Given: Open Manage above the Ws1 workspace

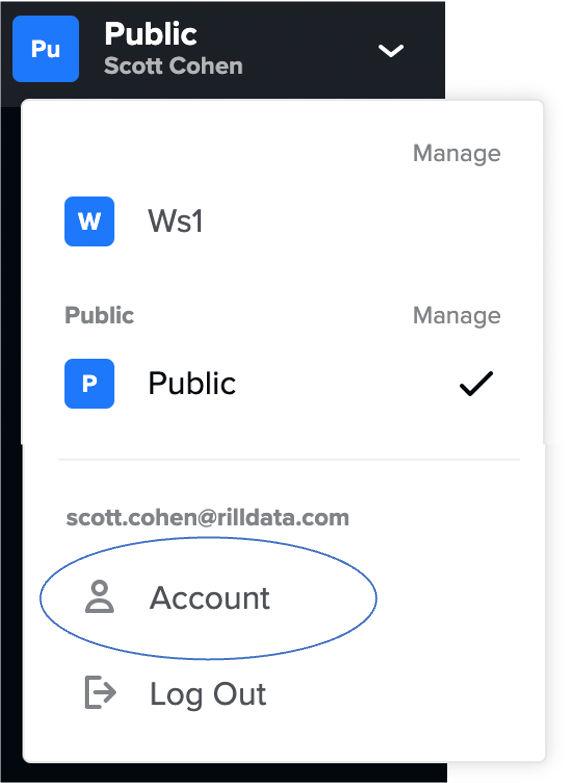Looking at the screenshot, I should tap(457, 153).
